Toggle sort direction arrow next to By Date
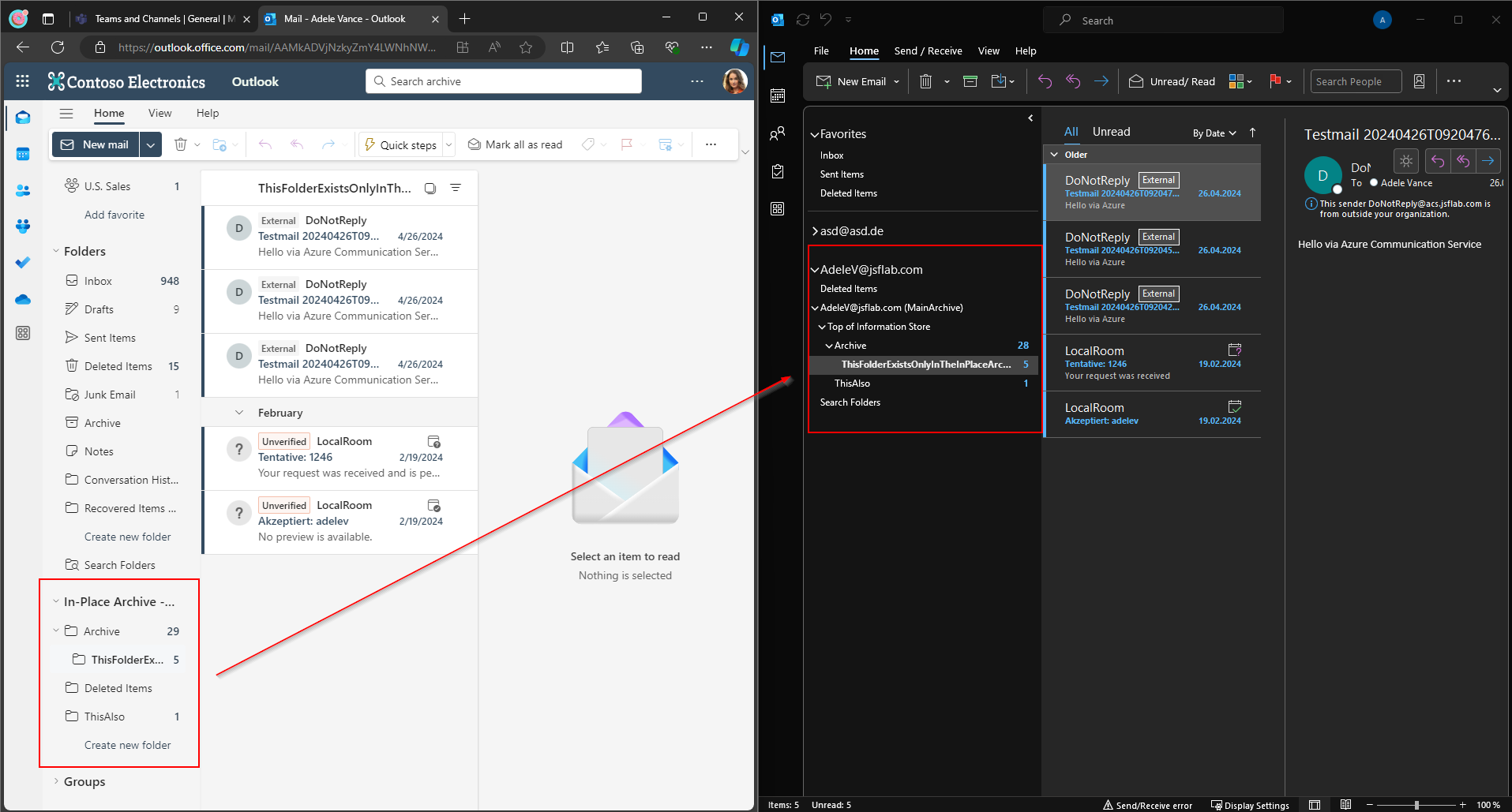This screenshot has height=812, width=1512. pyautogui.click(x=1252, y=133)
